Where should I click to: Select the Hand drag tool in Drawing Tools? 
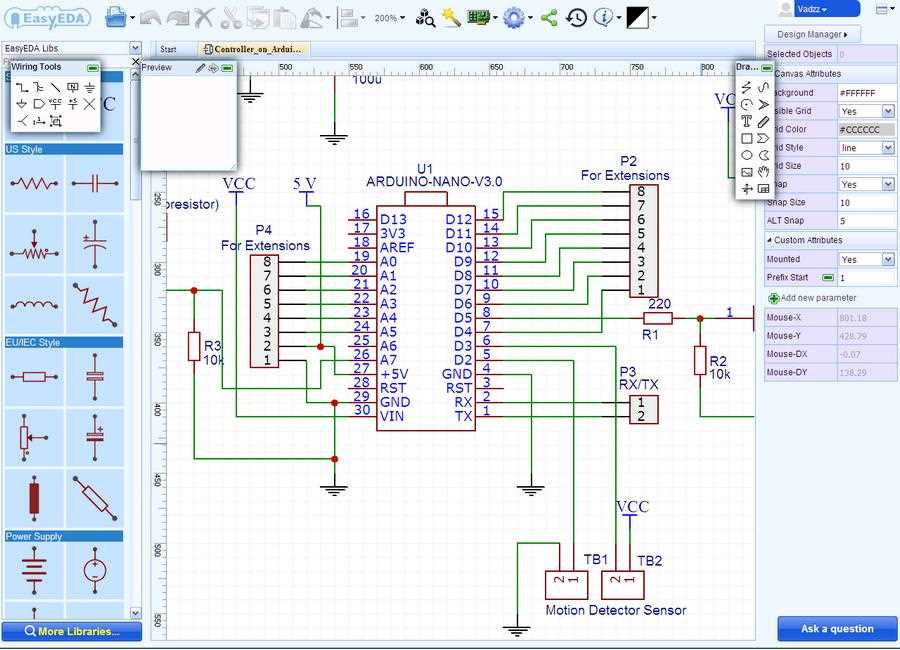click(763, 172)
